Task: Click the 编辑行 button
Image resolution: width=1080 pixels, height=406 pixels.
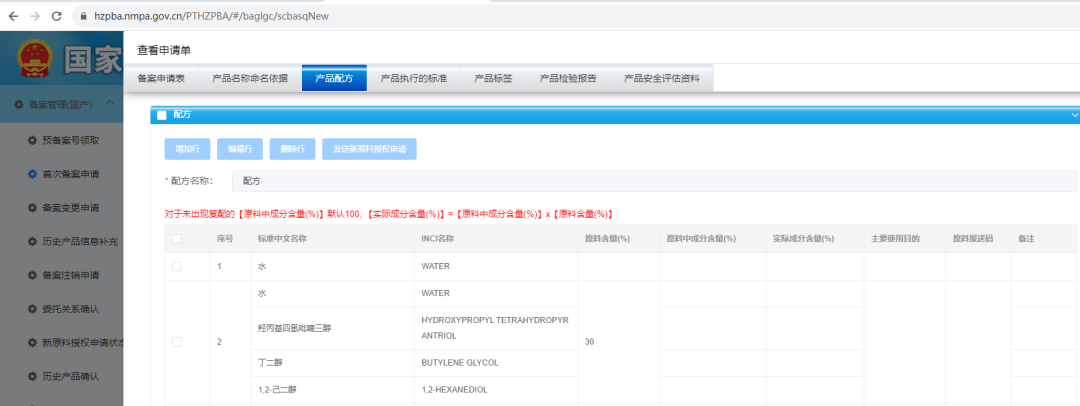Action: (240, 149)
